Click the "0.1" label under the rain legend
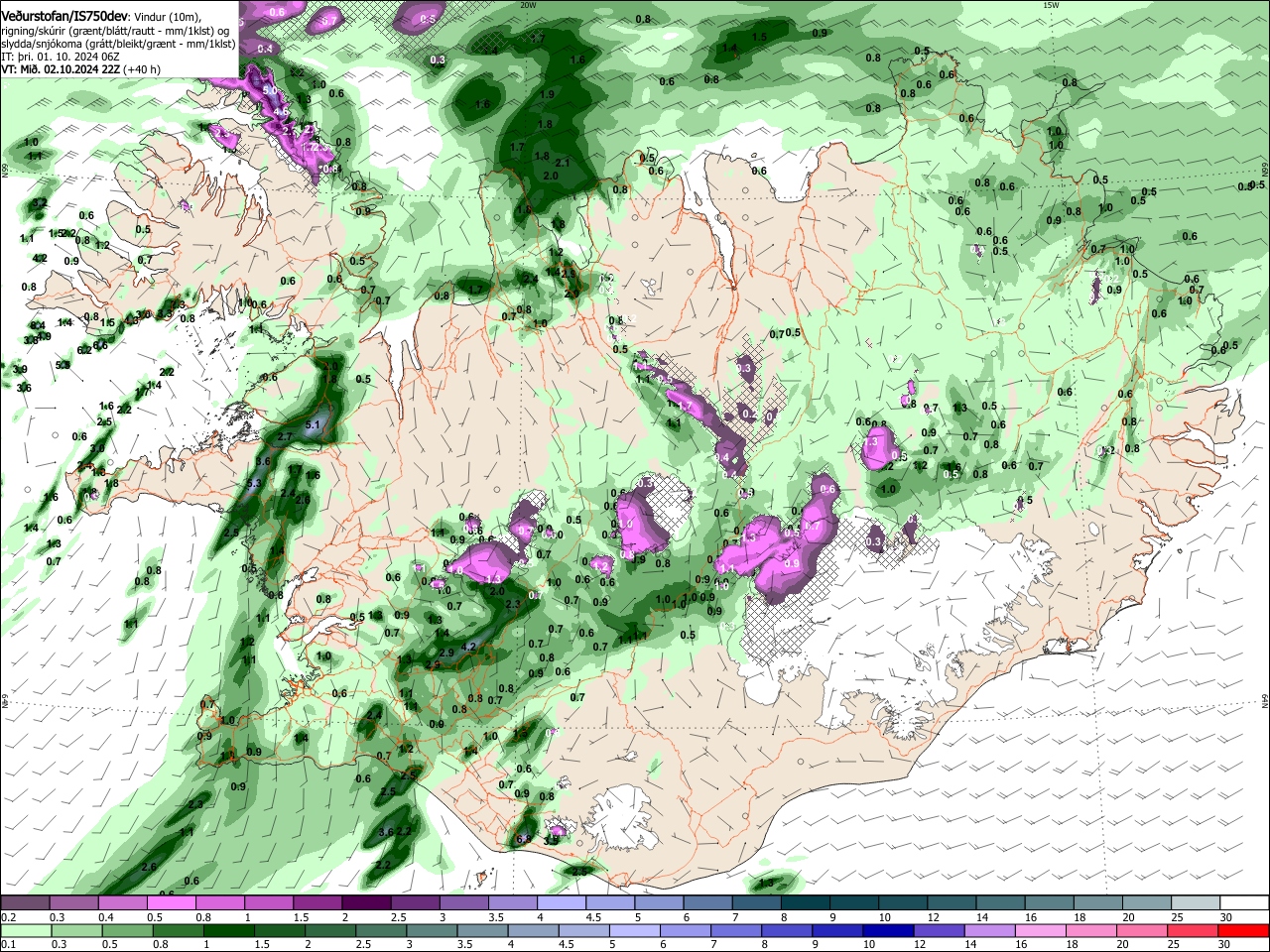 8,944
